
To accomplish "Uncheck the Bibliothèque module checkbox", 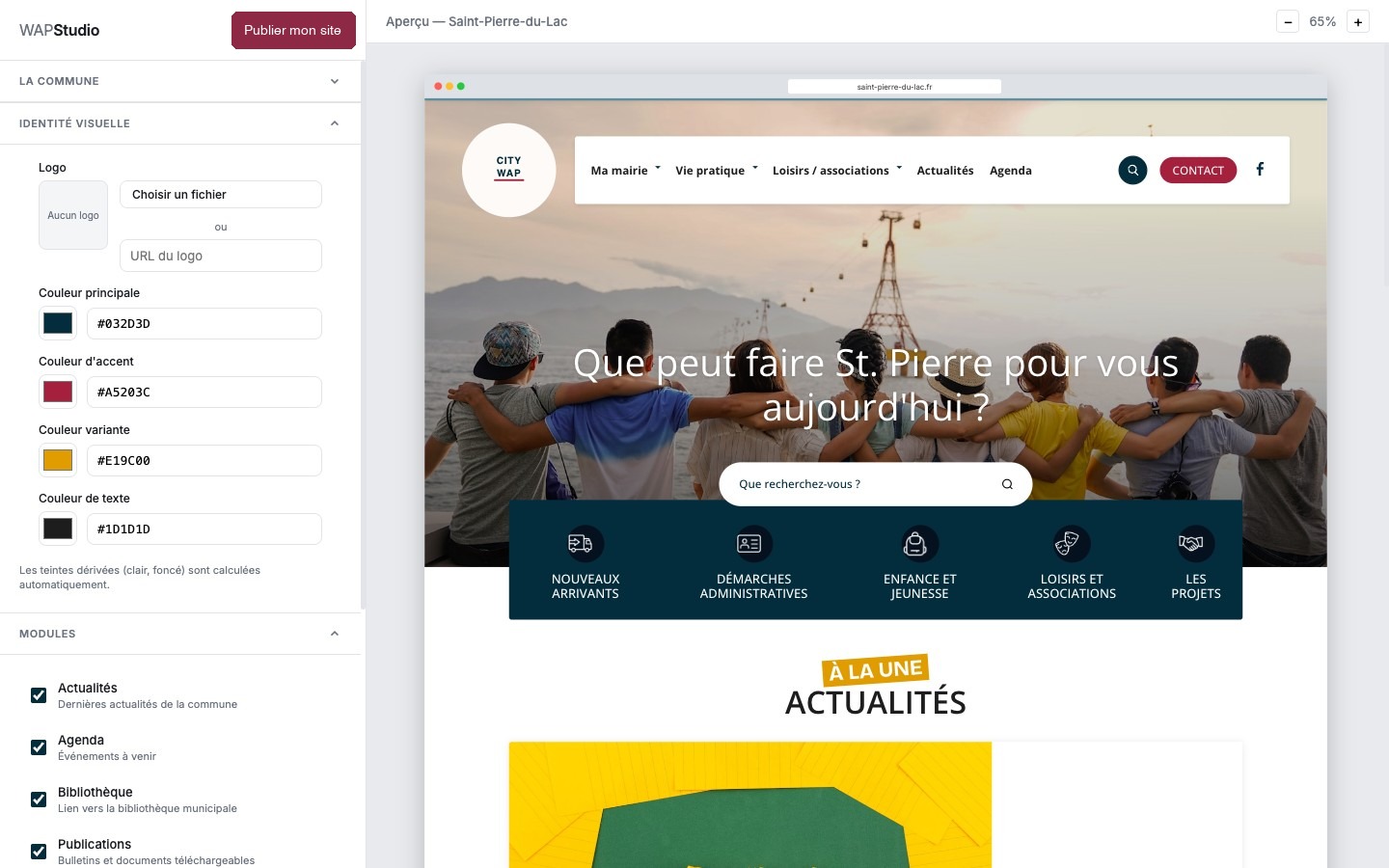I will tap(39, 800).
